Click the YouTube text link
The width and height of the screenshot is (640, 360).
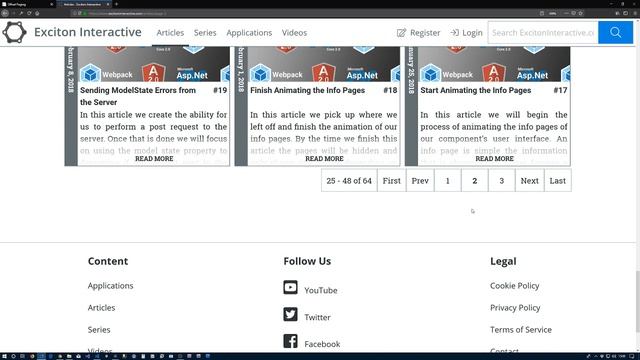click(x=321, y=290)
